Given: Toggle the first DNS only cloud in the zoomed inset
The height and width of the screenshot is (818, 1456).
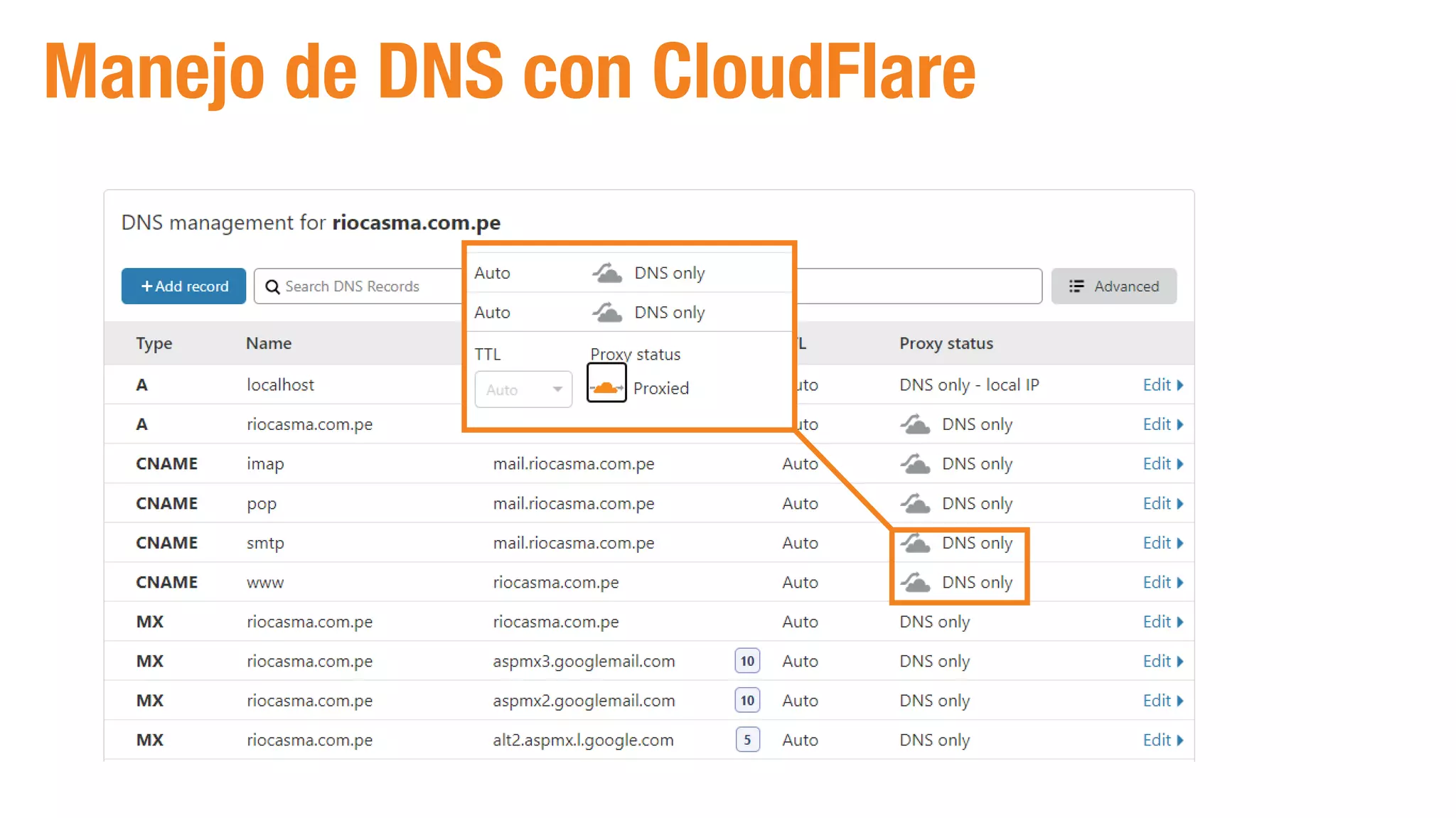Looking at the screenshot, I should tap(608, 273).
